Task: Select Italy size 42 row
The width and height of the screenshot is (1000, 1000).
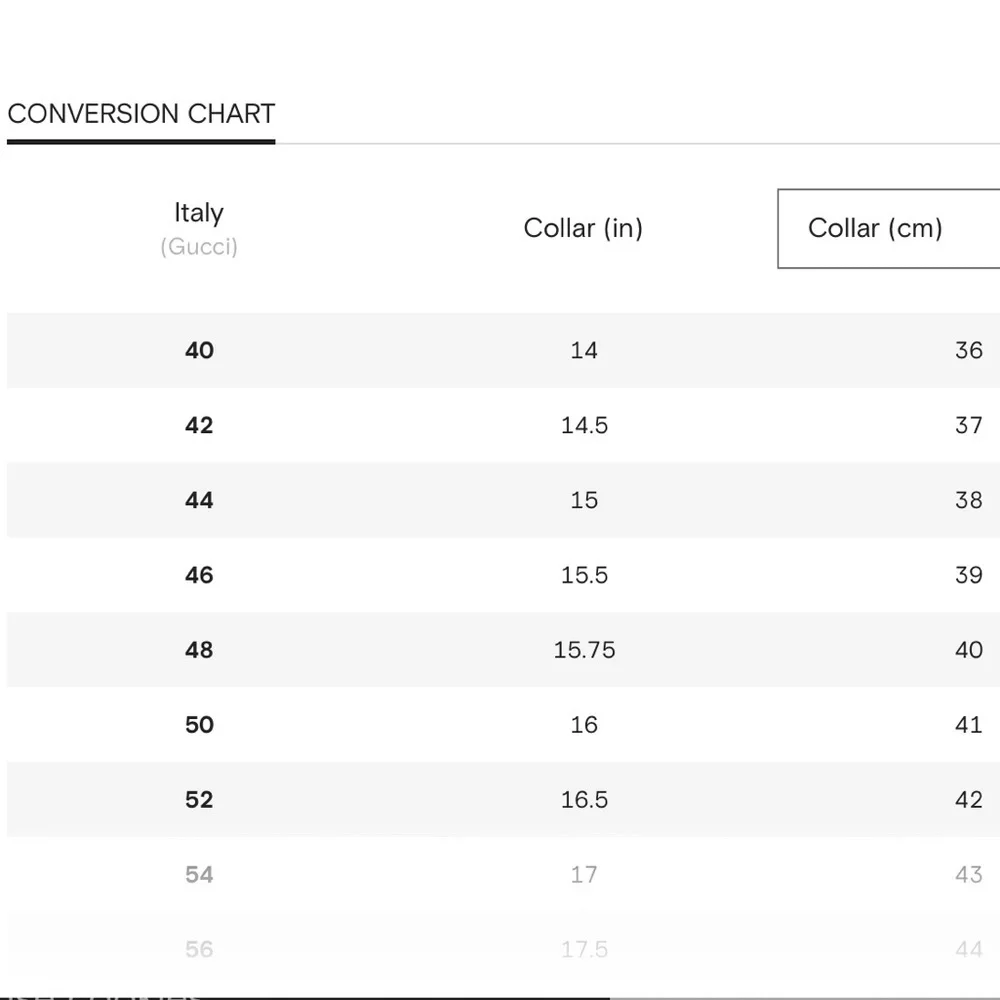Action: (503, 425)
